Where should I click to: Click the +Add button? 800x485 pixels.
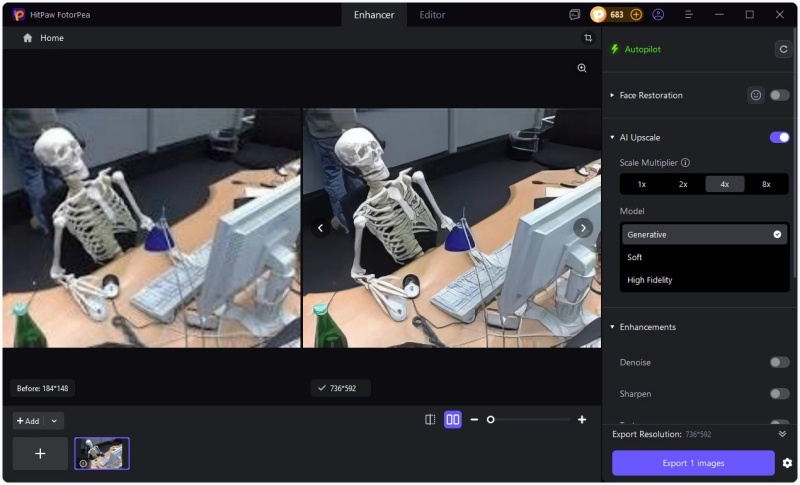coord(29,421)
